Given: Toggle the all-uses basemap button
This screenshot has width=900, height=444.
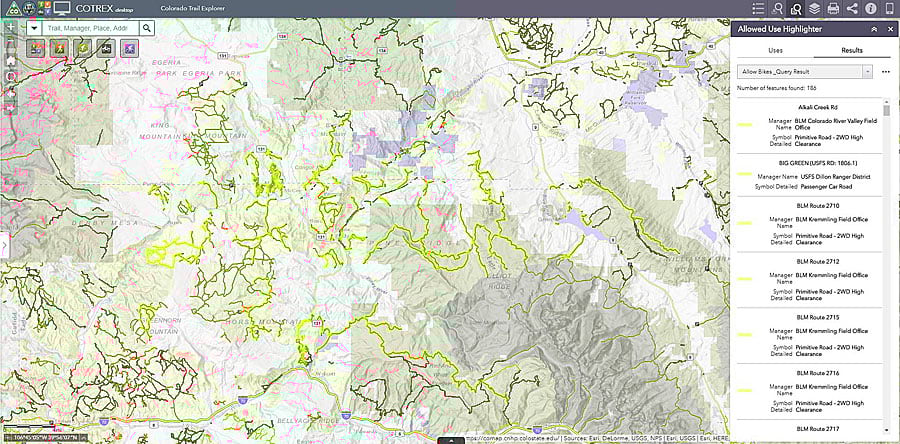Looking at the screenshot, I should click(x=35, y=49).
